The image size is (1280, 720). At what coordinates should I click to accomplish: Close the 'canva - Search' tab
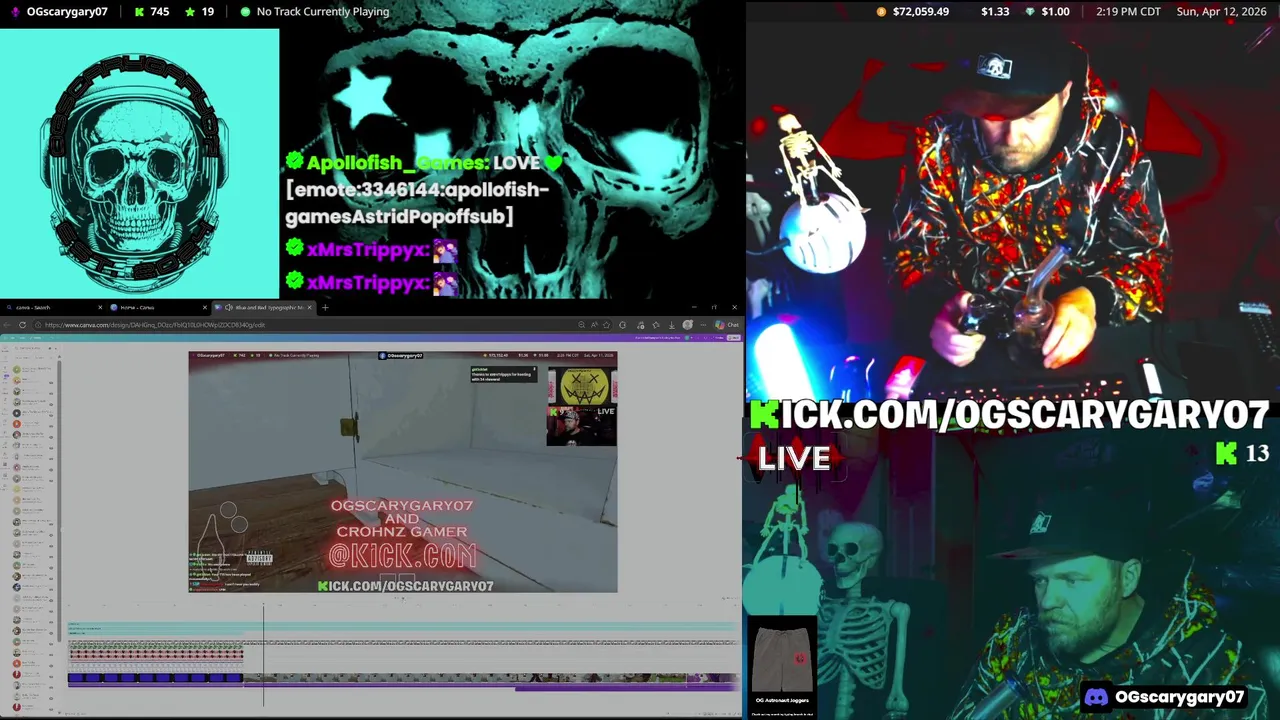(x=100, y=307)
